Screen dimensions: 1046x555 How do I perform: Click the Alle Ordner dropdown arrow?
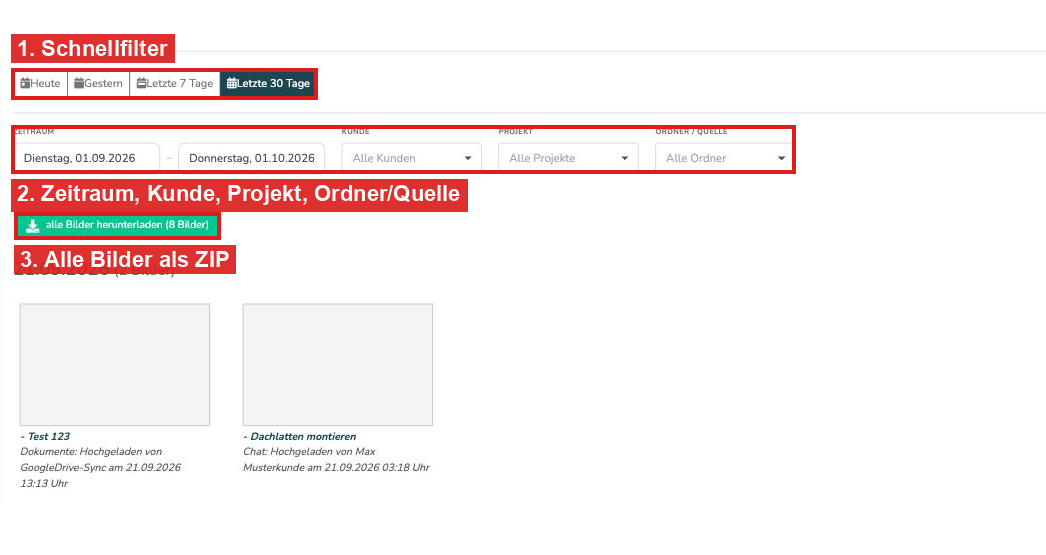tap(781, 159)
